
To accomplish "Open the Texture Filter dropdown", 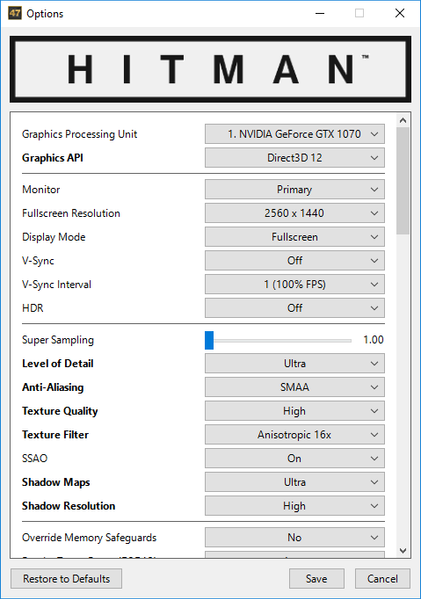I will pos(295,434).
